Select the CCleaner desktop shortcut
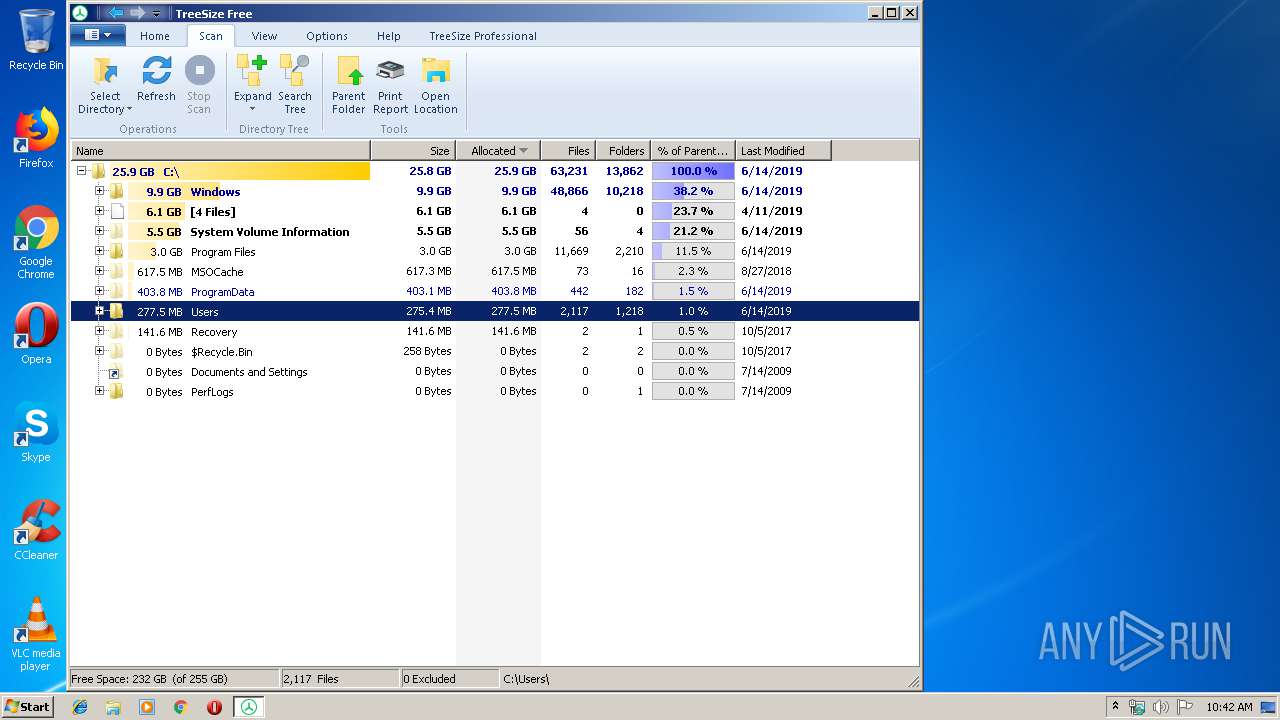1280x720 pixels. coord(36,530)
